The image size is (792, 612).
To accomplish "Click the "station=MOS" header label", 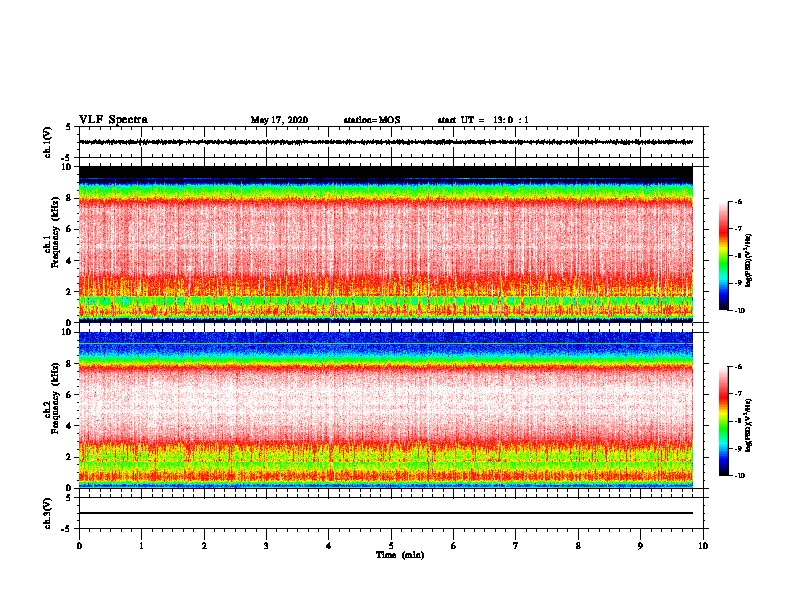I will pyautogui.click(x=372, y=120).
